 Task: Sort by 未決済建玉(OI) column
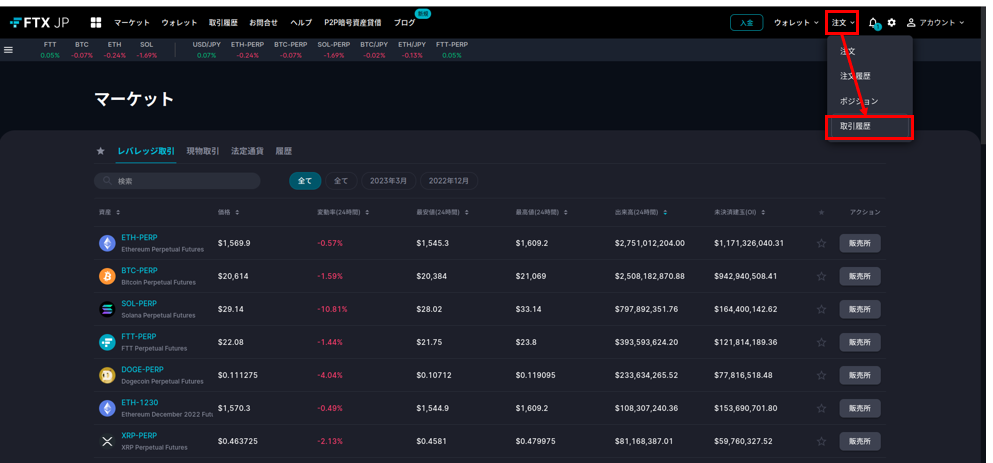pyautogui.click(x=740, y=212)
